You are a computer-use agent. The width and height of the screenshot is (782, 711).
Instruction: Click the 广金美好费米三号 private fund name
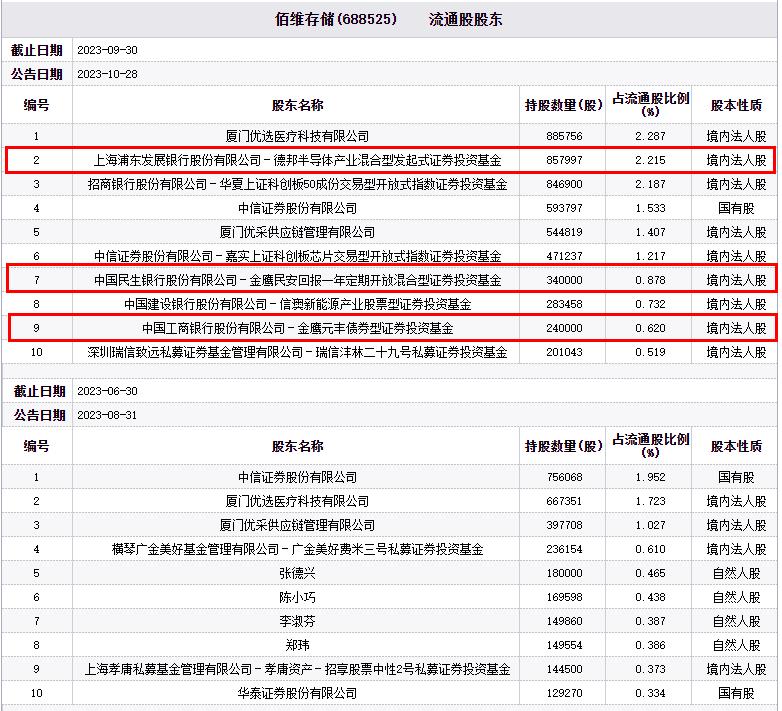tap(297, 549)
